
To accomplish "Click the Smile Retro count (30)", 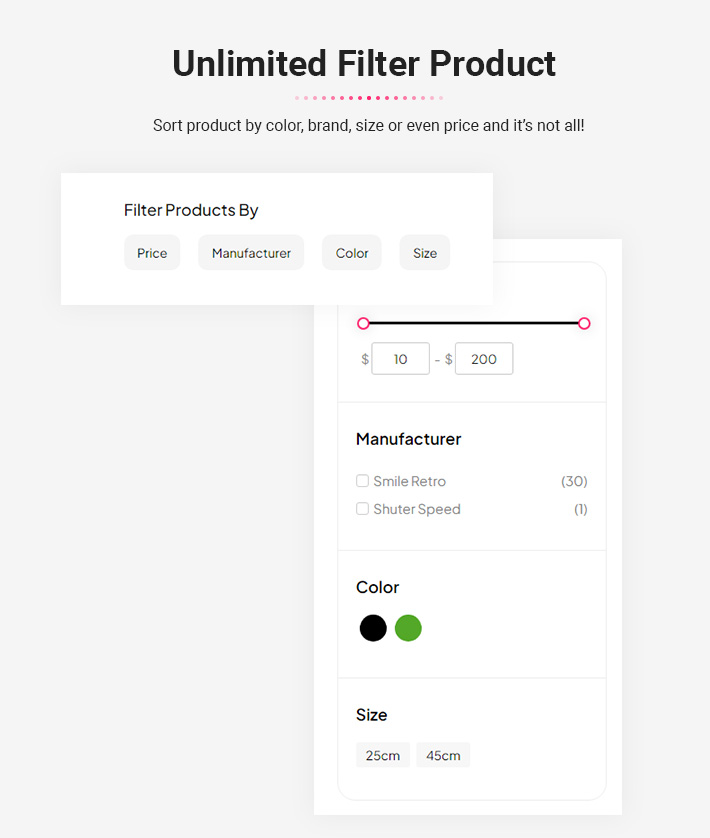I will click(x=574, y=481).
